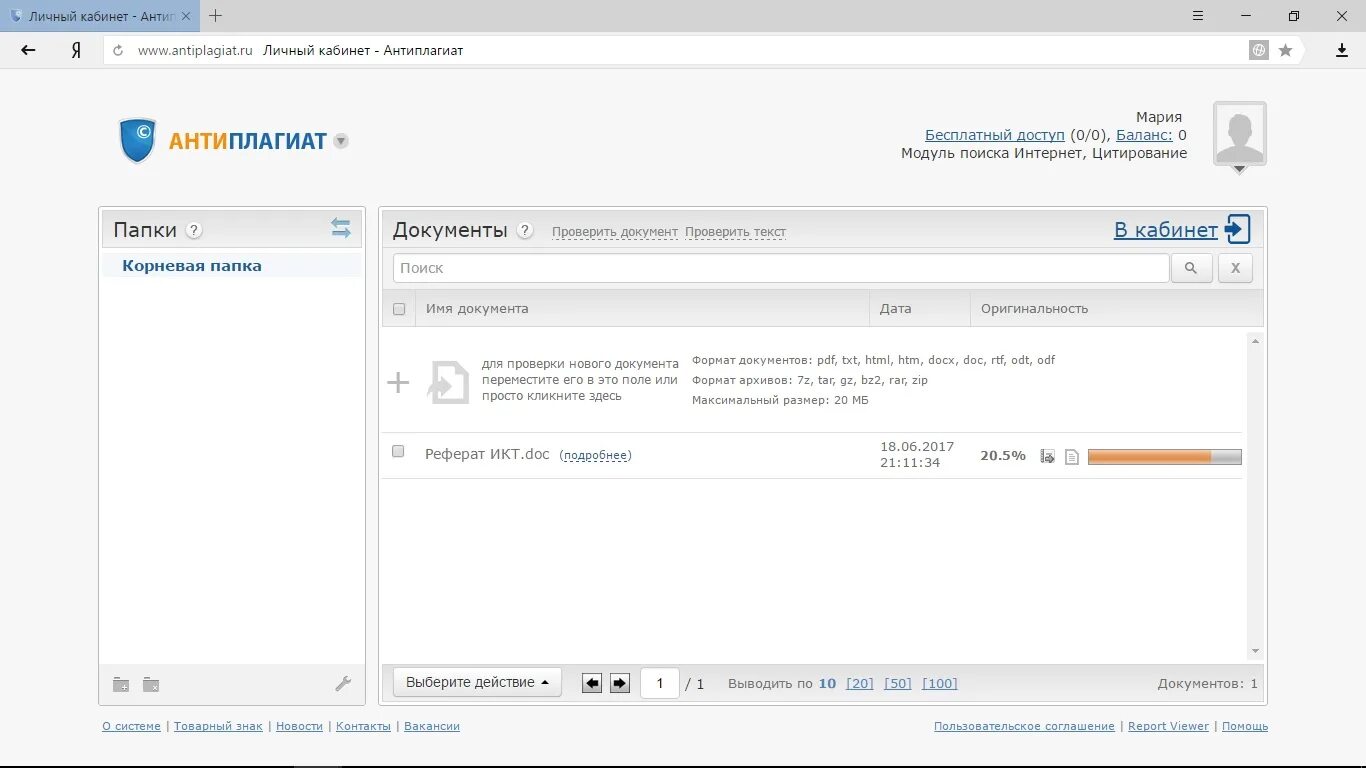Click the document list scrollbar up arrow
Screen dimensions: 1366x768
coord(1256,341)
